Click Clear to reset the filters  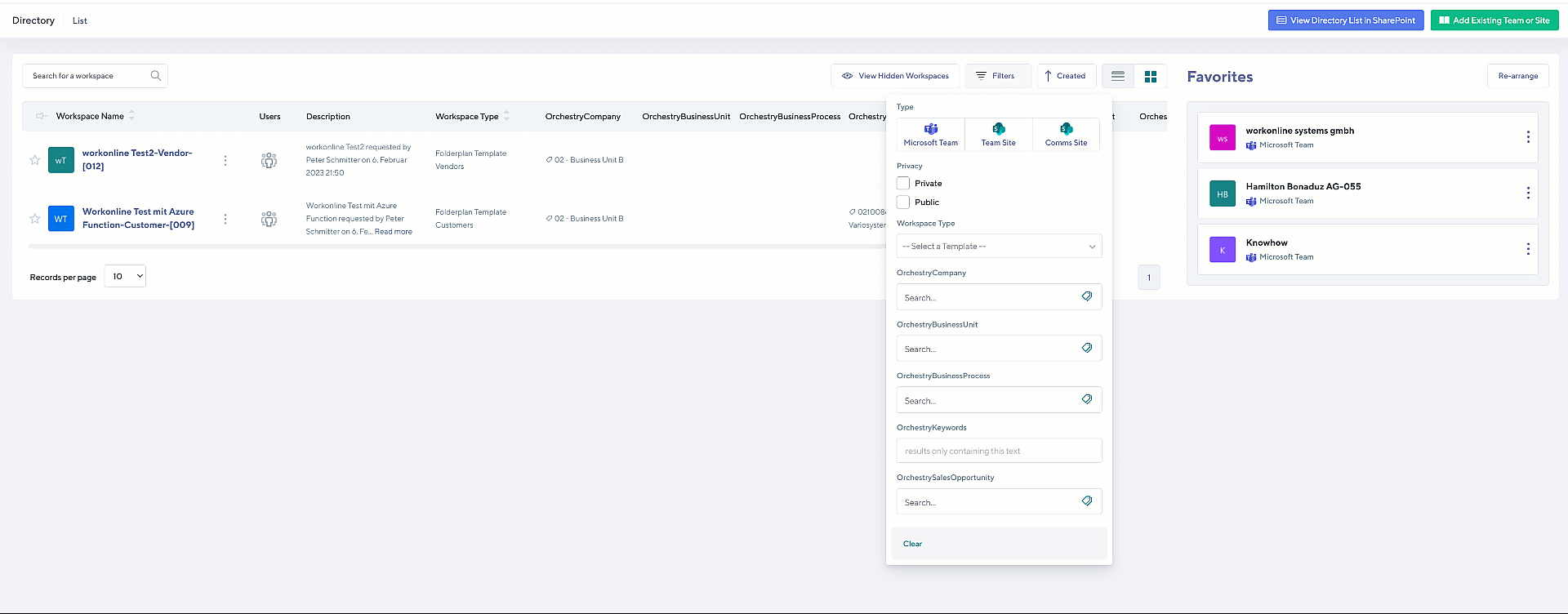coord(912,544)
